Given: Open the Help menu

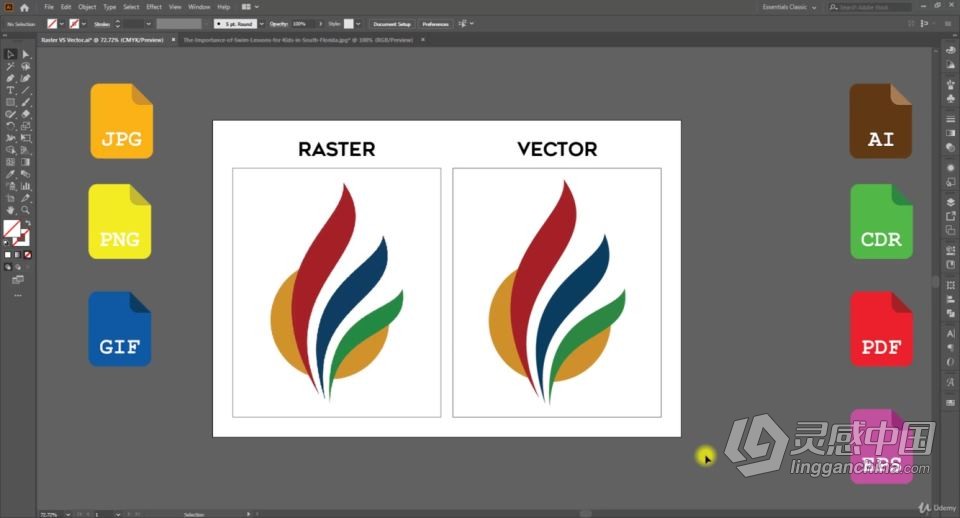Looking at the screenshot, I should pyautogui.click(x=224, y=7).
